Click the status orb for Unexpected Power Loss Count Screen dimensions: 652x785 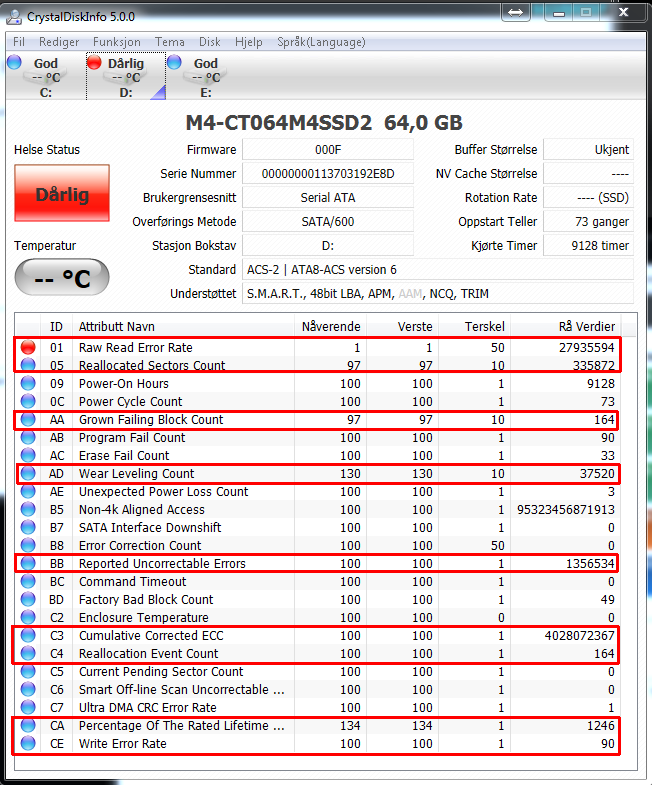tap(28, 491)
